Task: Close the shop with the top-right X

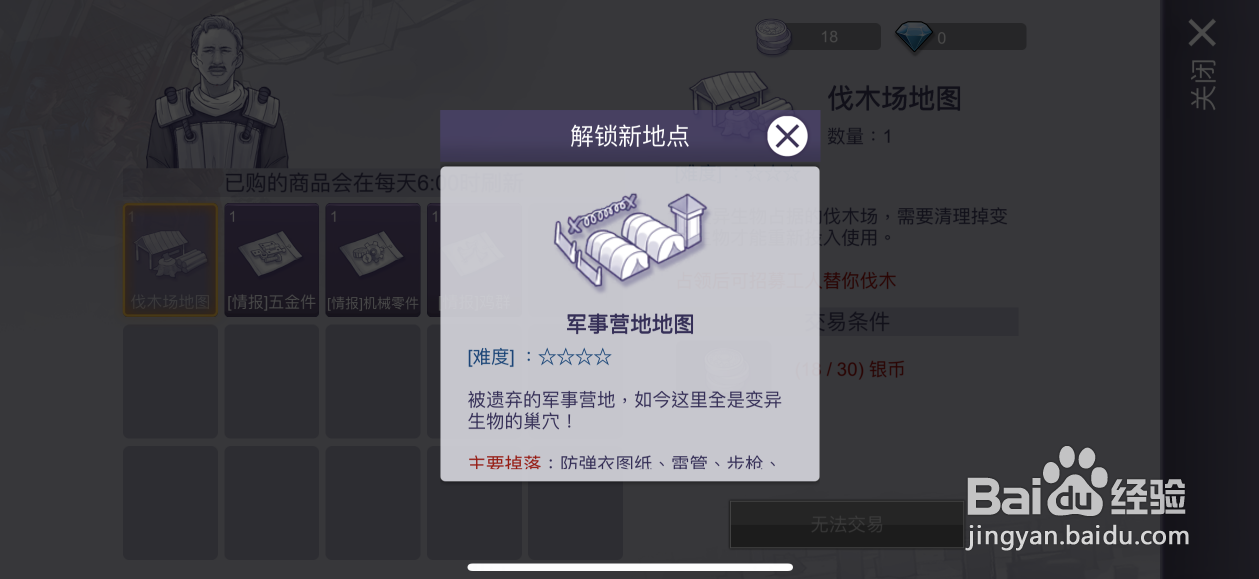Action: [x=1202, y=33]
